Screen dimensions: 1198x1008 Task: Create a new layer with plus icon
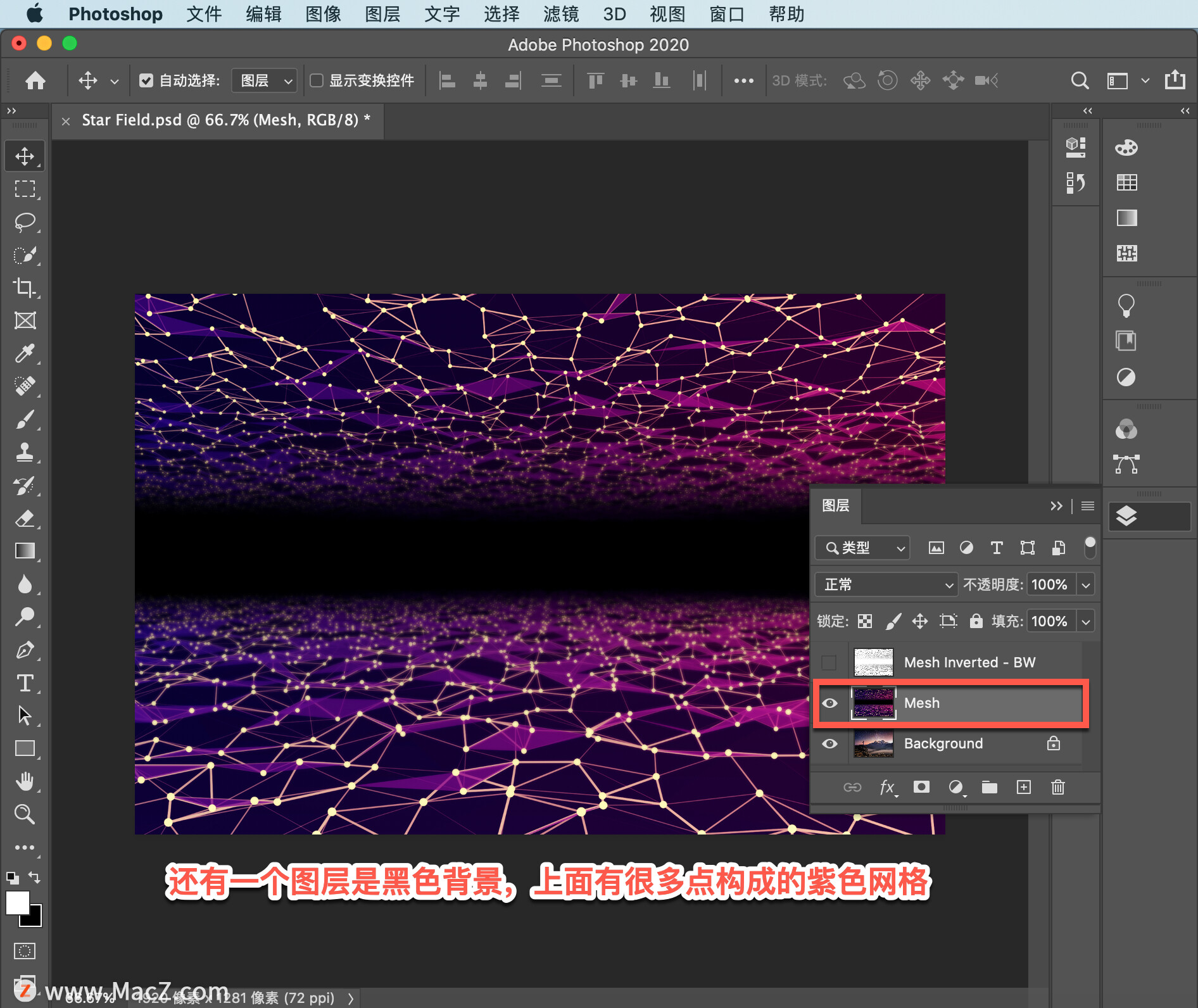pos(1023,787)
